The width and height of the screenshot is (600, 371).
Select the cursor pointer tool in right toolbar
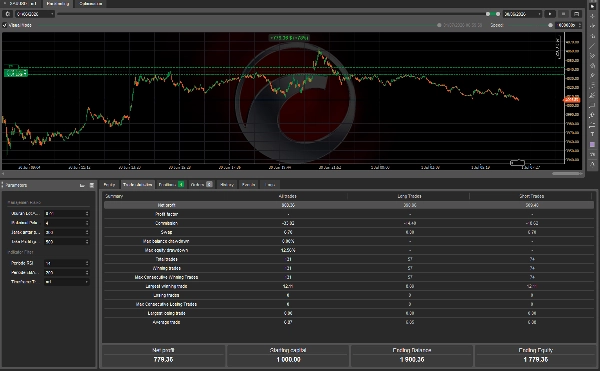[592, 7]
